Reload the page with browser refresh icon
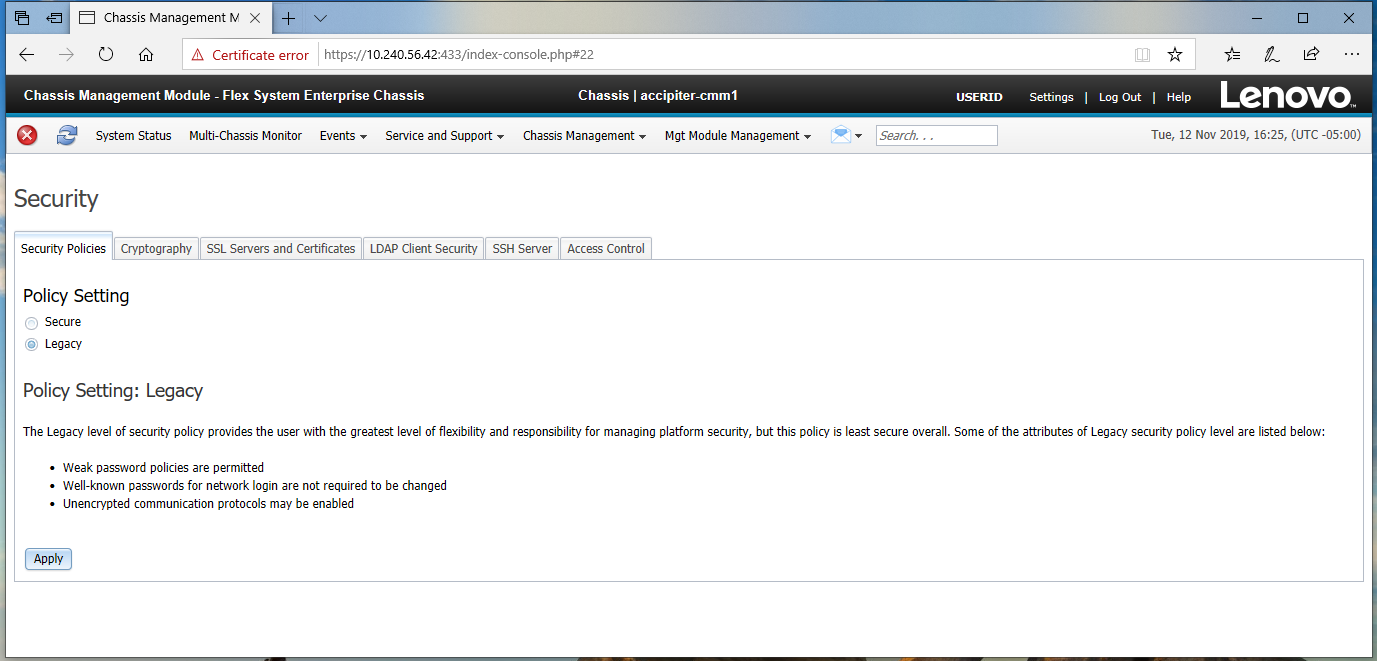1377x661 pixels. 106,55
